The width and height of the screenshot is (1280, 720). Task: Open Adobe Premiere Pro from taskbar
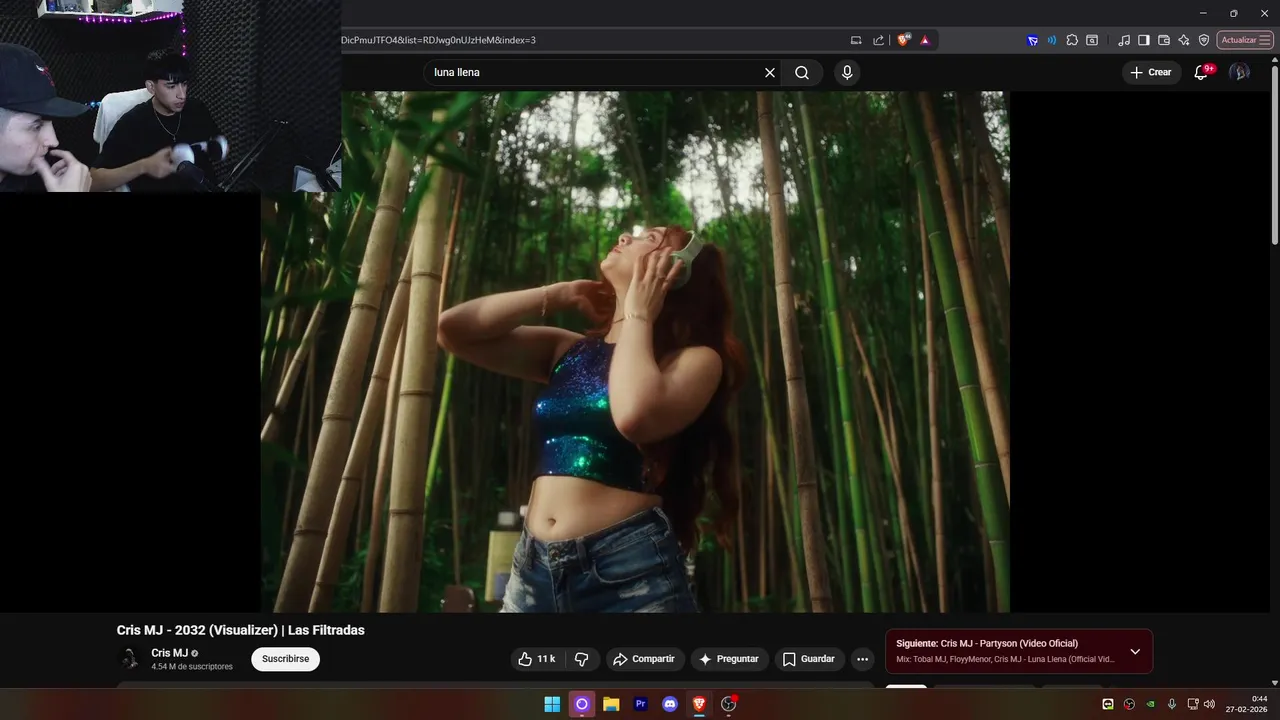click(641, 704)
